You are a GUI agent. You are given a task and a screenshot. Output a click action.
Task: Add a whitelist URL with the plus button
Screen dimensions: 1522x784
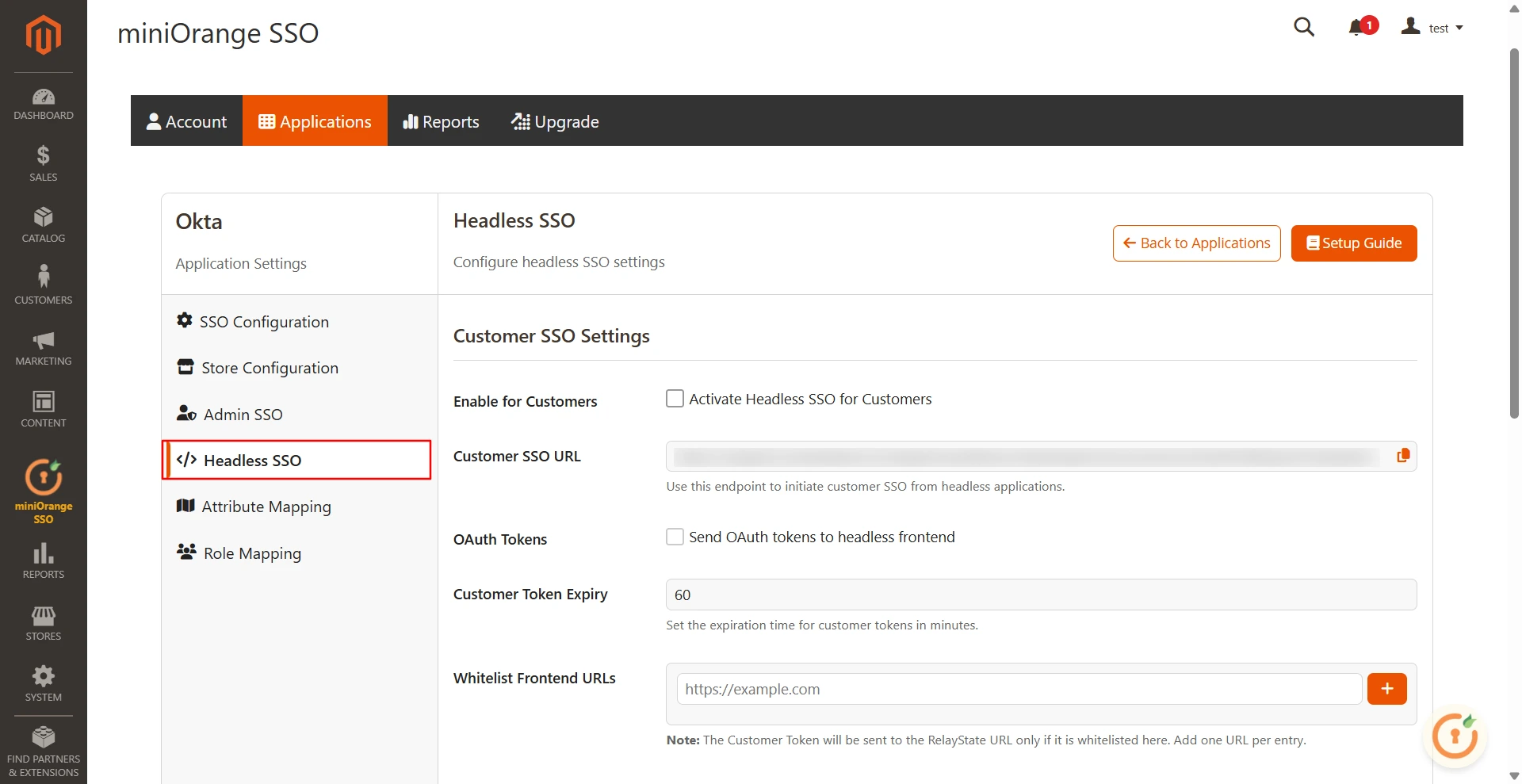tap(1386, 689)
